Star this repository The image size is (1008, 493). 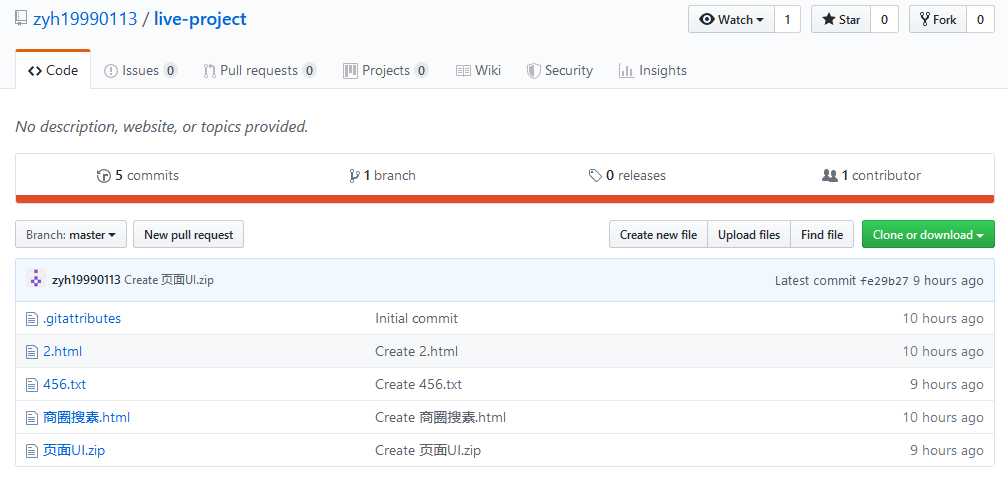pos(841,19)
